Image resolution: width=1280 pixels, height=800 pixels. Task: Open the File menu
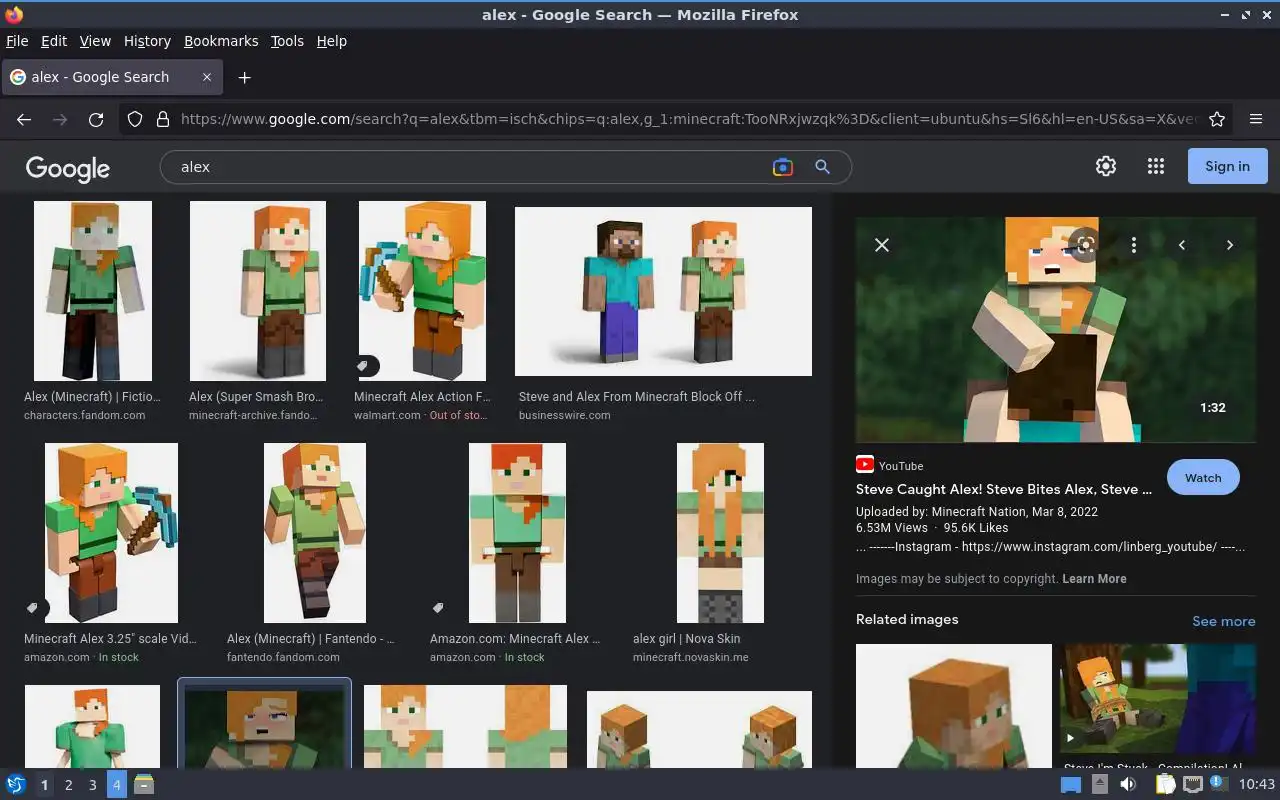pos(17,41)
